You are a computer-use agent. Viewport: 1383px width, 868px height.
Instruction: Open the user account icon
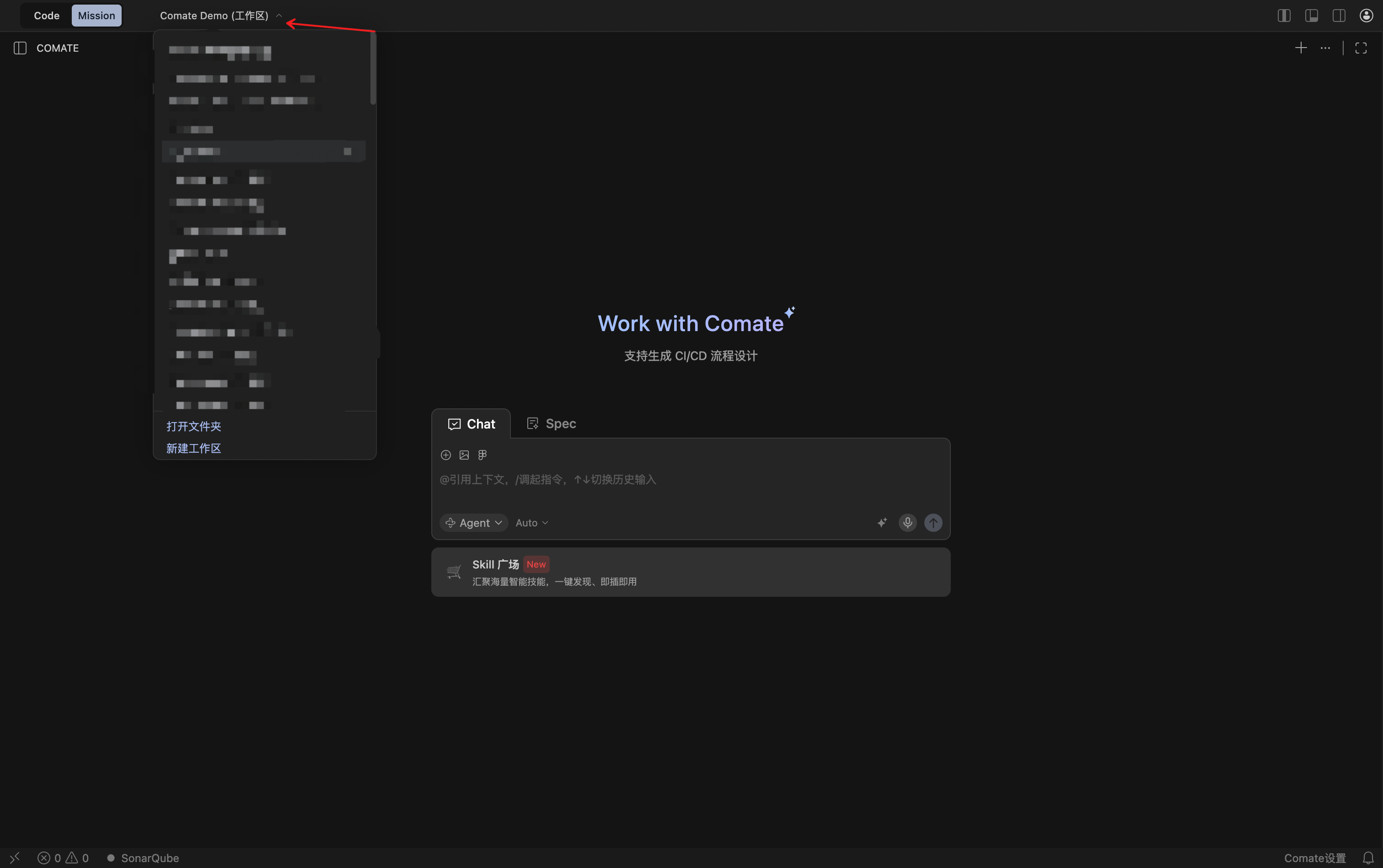(1367, 16)
